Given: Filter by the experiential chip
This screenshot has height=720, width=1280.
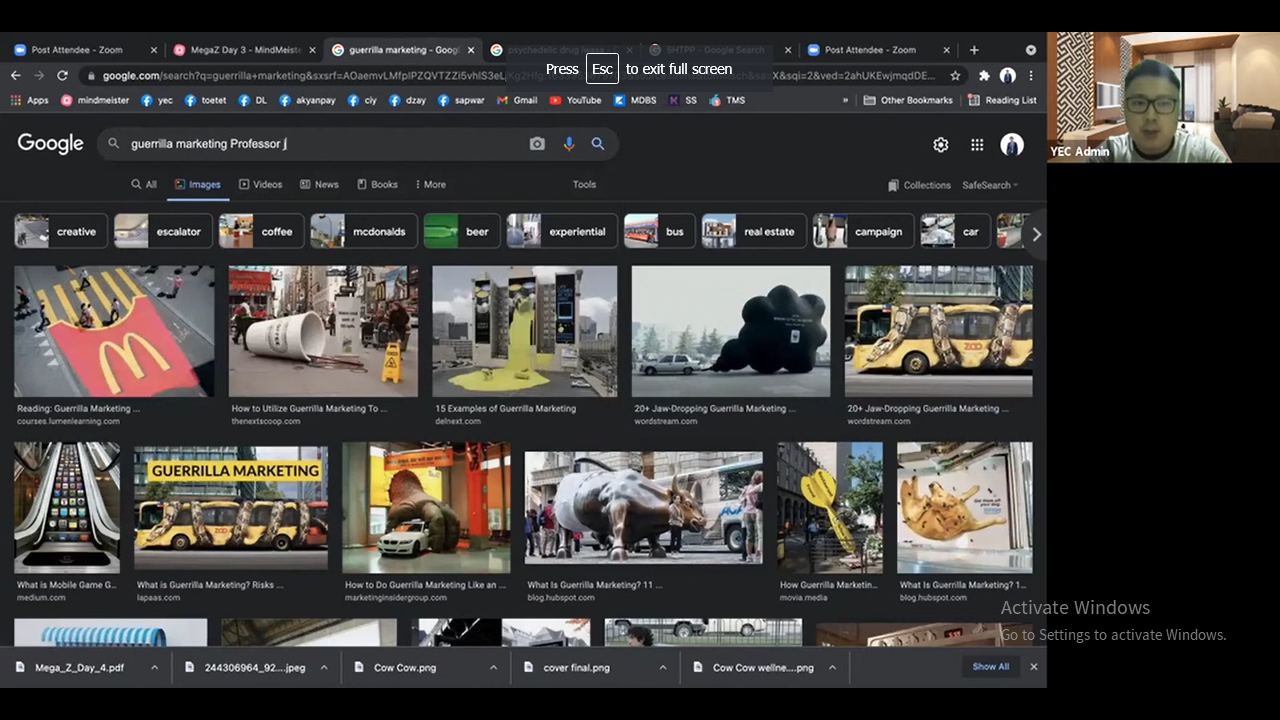Looking at the screenshot, I should point(561,232).
